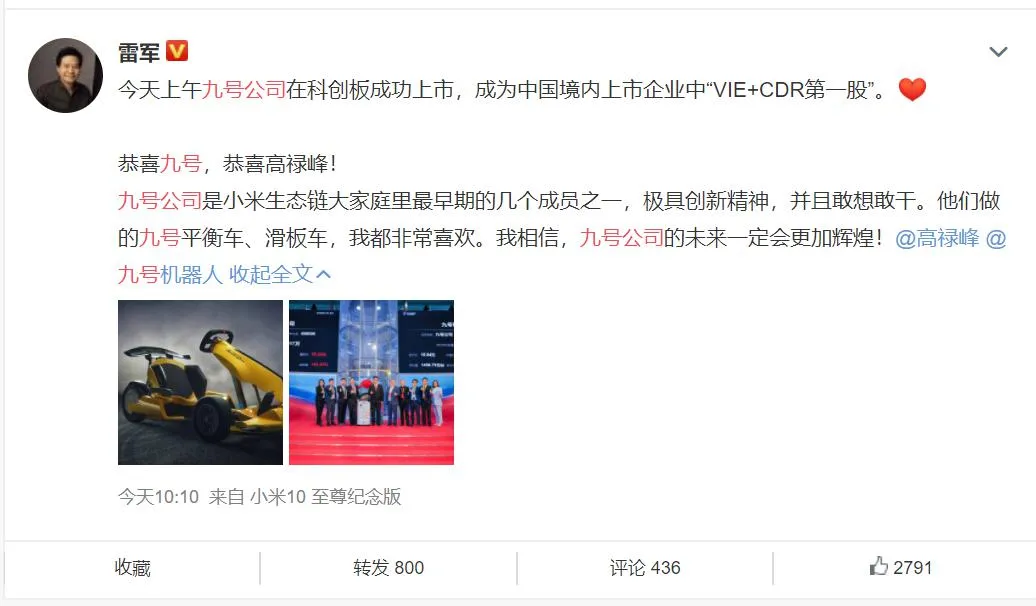Click the 小米10 至尊纪念版 source link
This screenshot has height=606, width=1036.
(325, 496)
